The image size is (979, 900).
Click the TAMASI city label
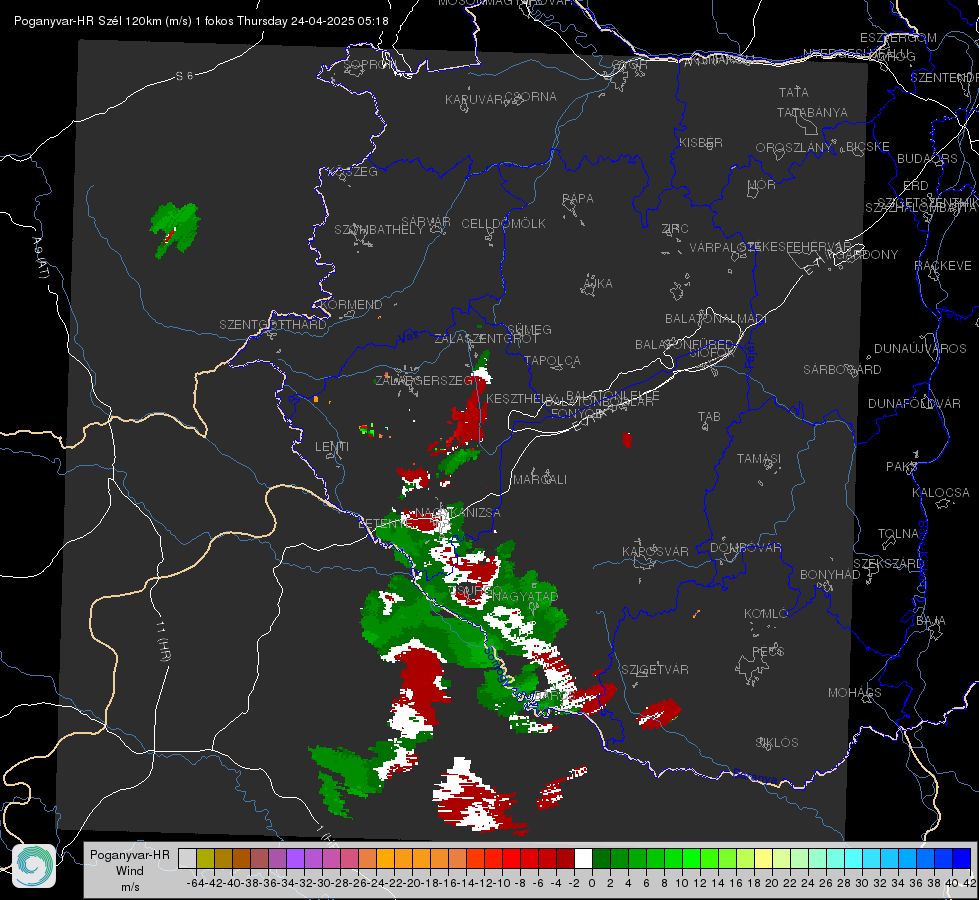(759, 458)
